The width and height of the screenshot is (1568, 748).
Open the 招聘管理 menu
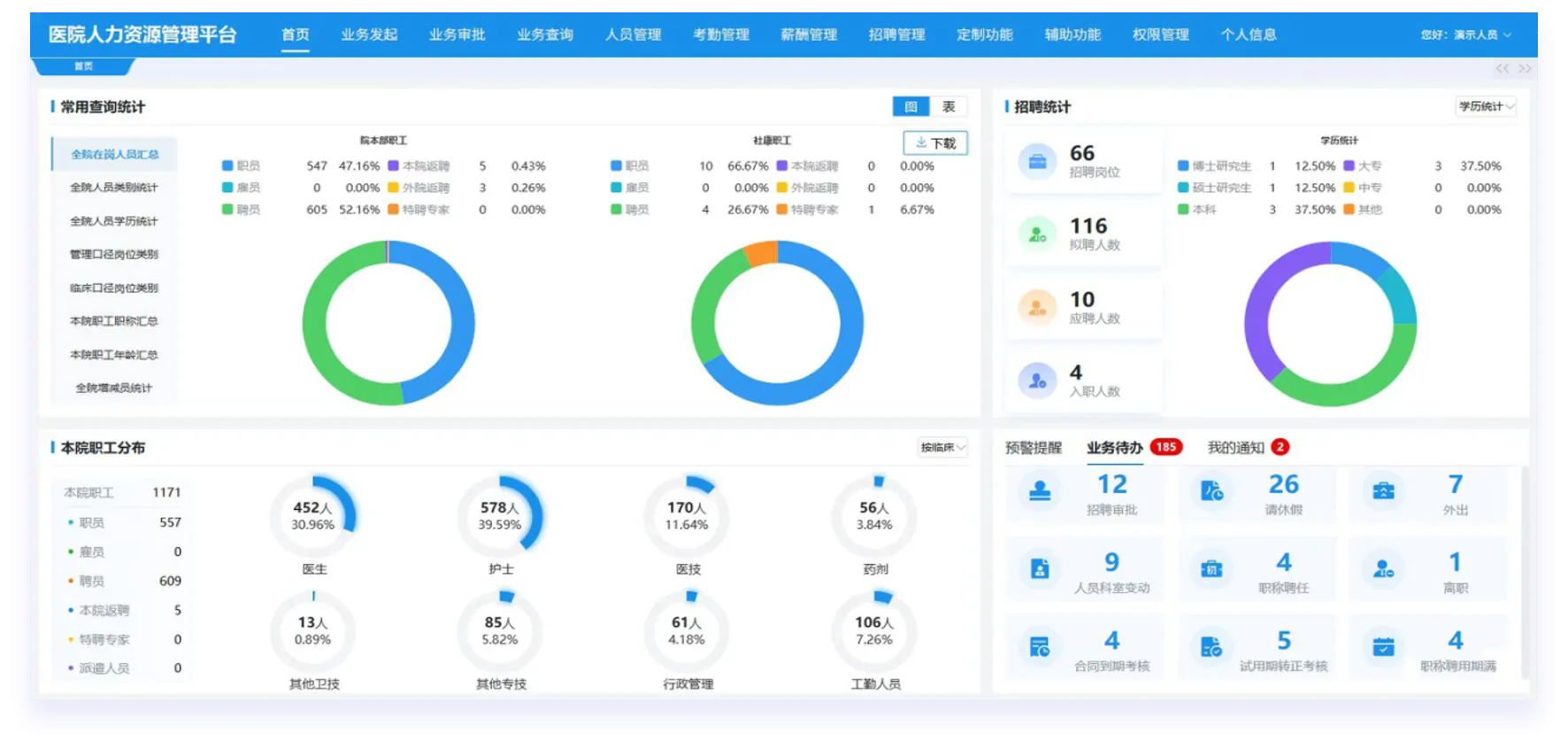click(x=896, y=35)
